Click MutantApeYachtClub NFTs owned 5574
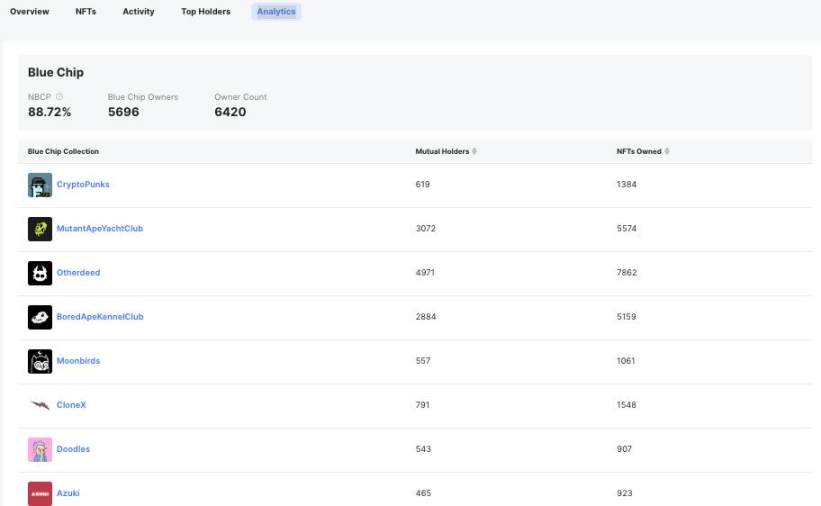Viewport: 821px width, 506px height. tap(626, 228)
